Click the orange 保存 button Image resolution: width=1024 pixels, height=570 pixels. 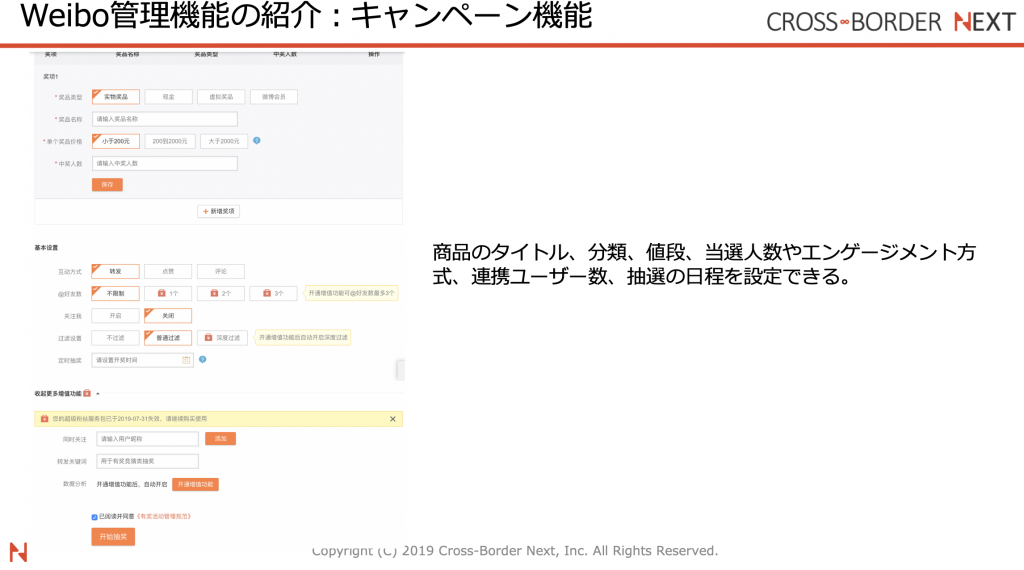click(107, 185)
